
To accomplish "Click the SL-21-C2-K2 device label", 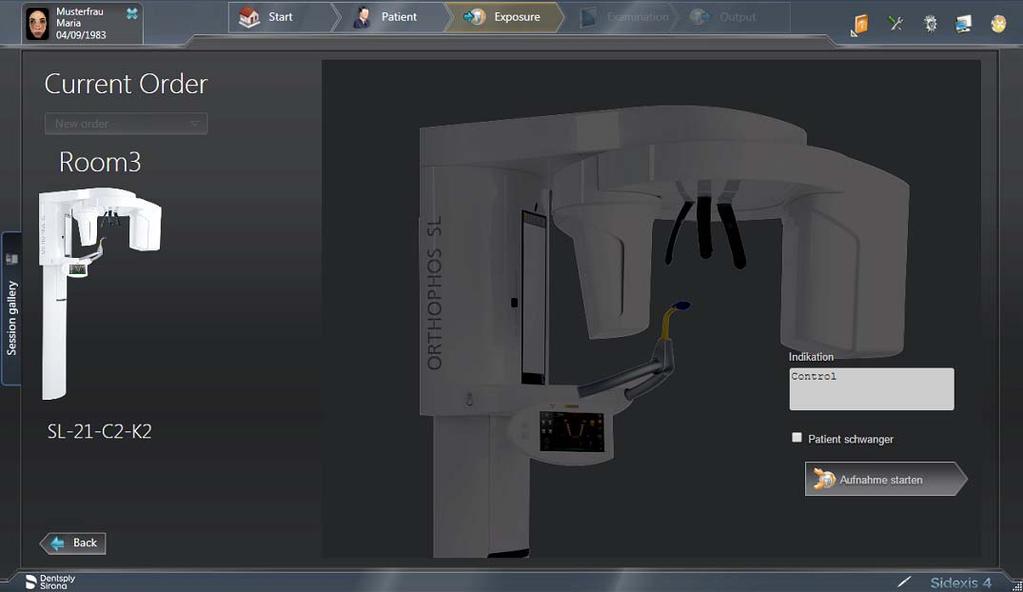I will (x=99, y=431).
